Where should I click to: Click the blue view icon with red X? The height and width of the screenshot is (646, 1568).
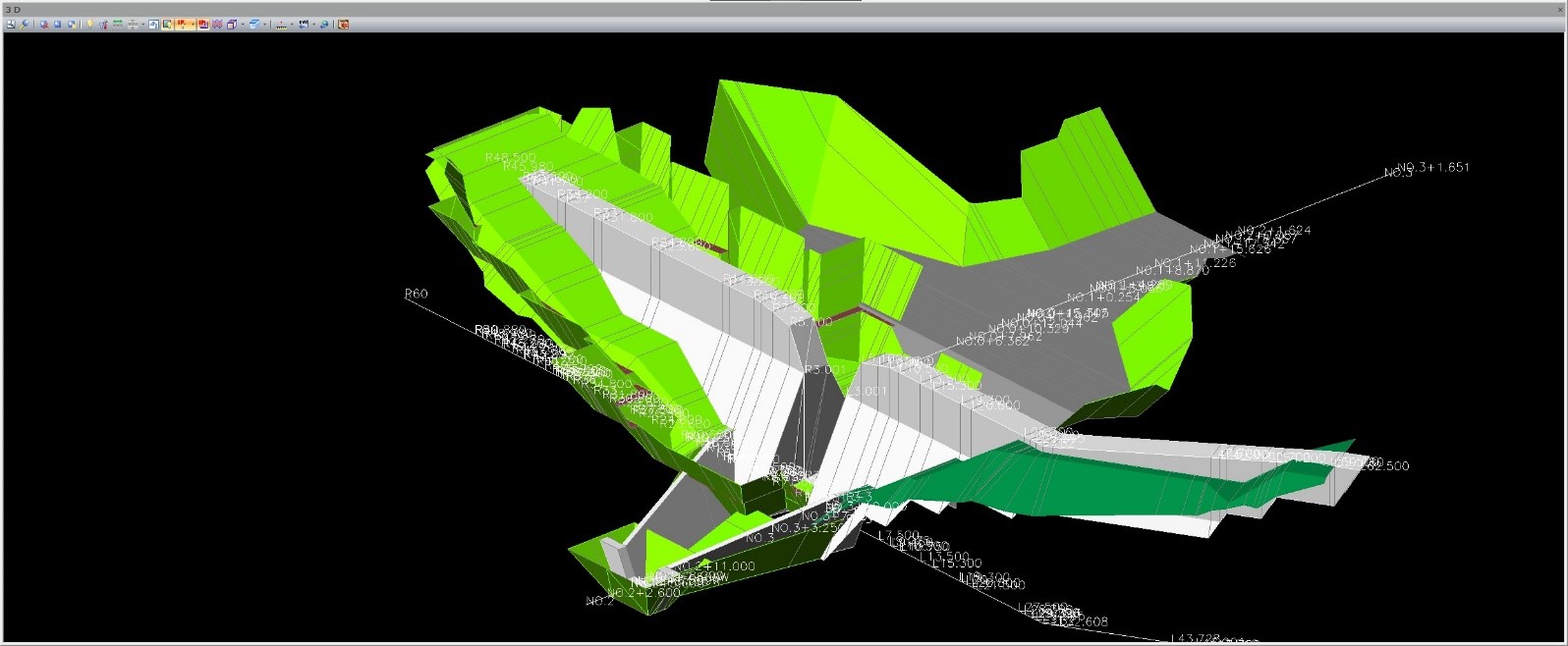tap(44, 24)
